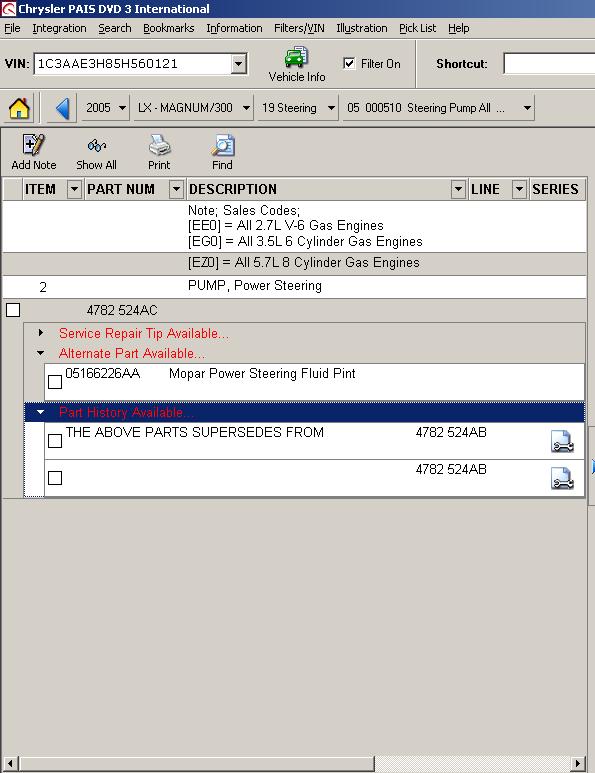Open the Information menu
Screen dimensions: 595x773
[234, 28]
